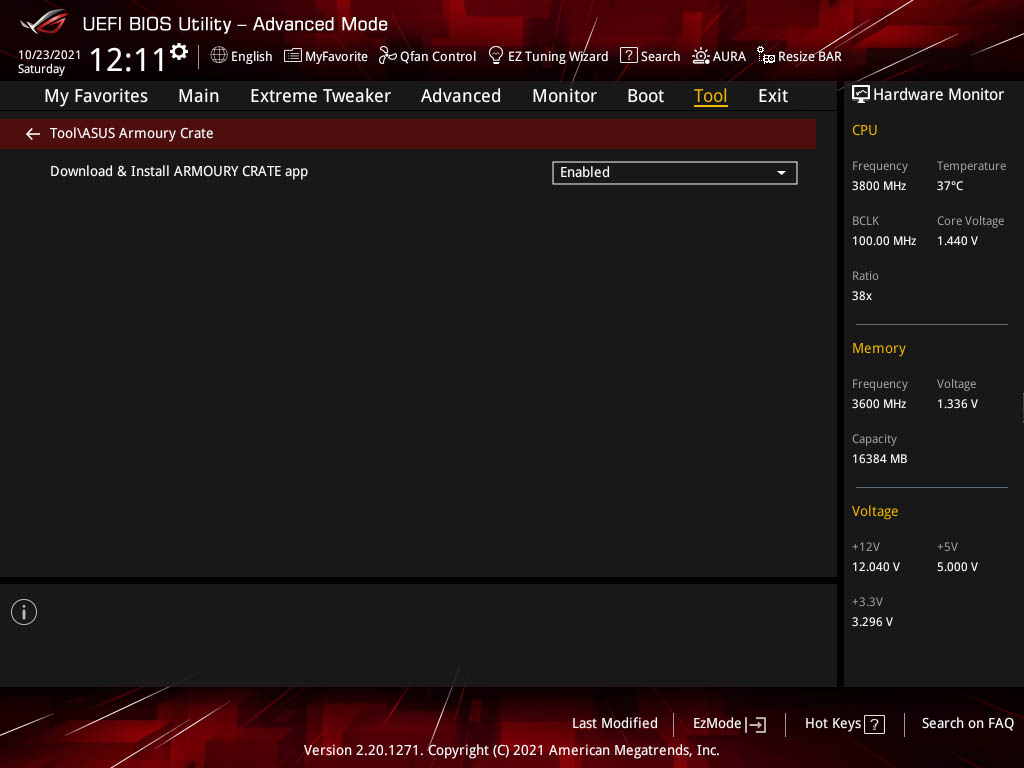Open the Boot tab

click(645, 96)
